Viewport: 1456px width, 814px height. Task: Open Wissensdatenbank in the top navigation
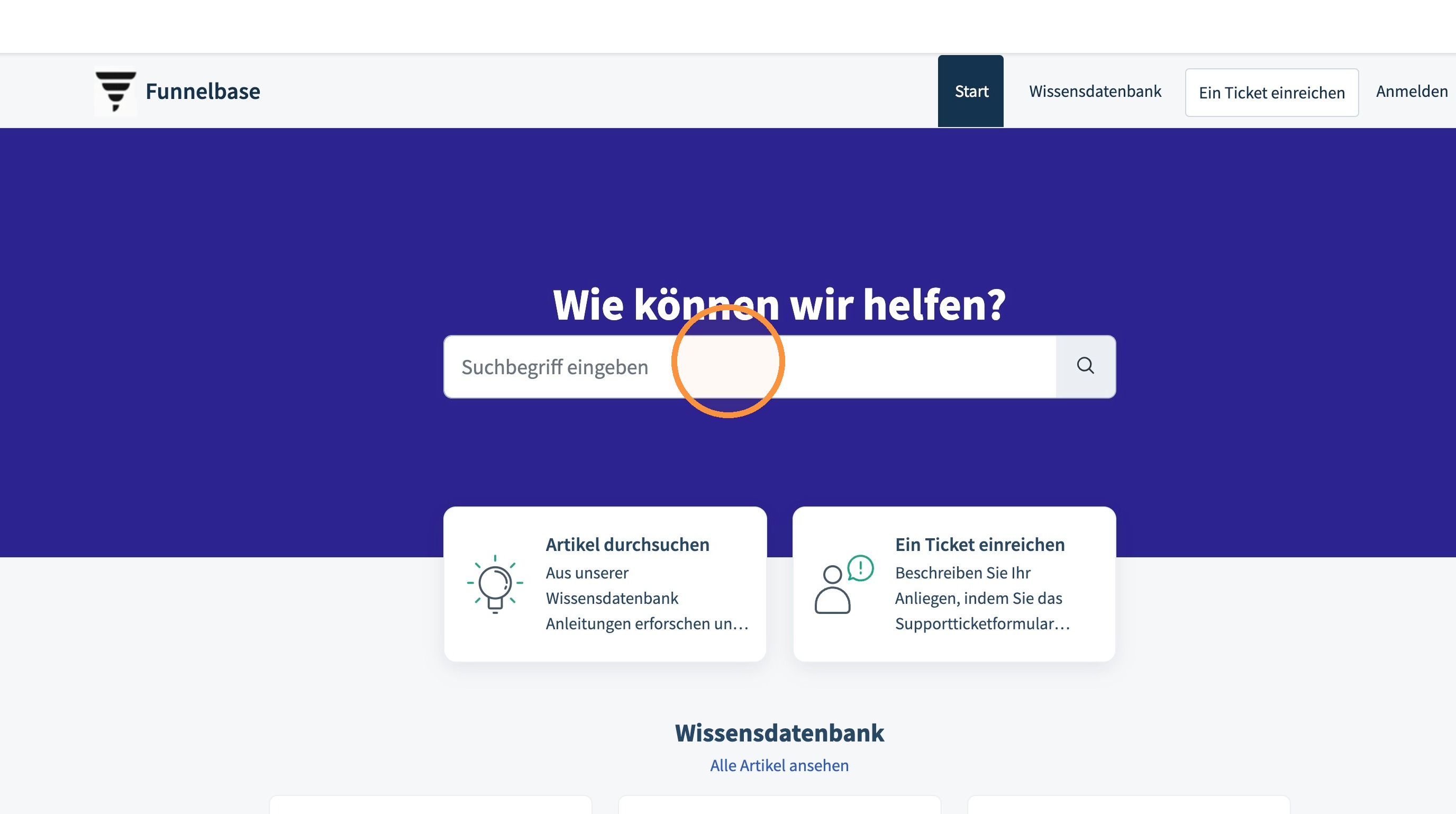pos(1095,91)
